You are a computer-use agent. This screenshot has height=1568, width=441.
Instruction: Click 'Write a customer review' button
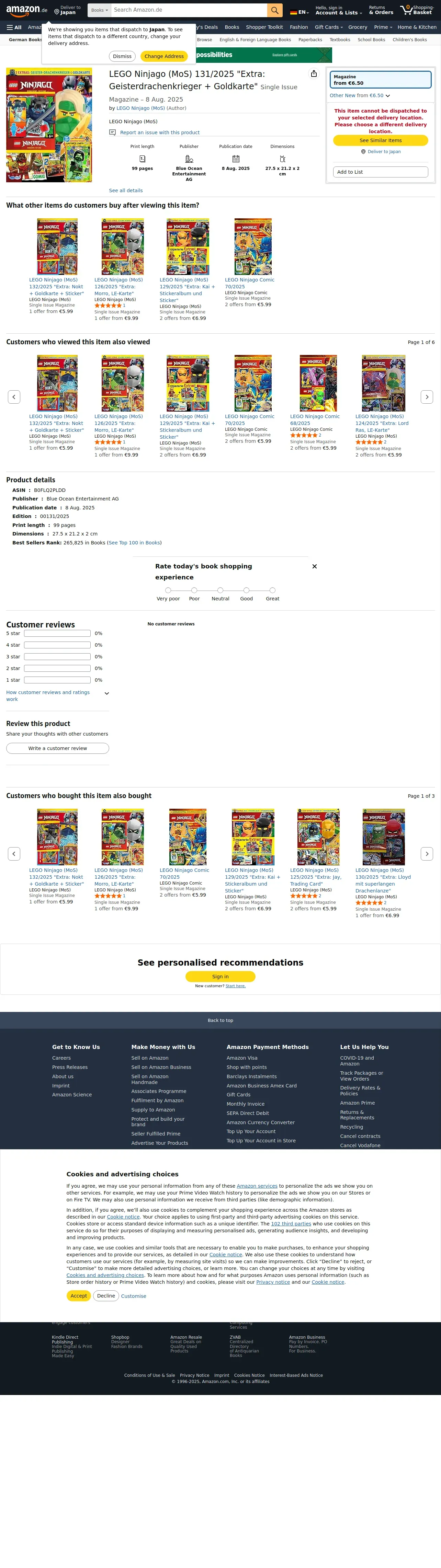(58, 748)
